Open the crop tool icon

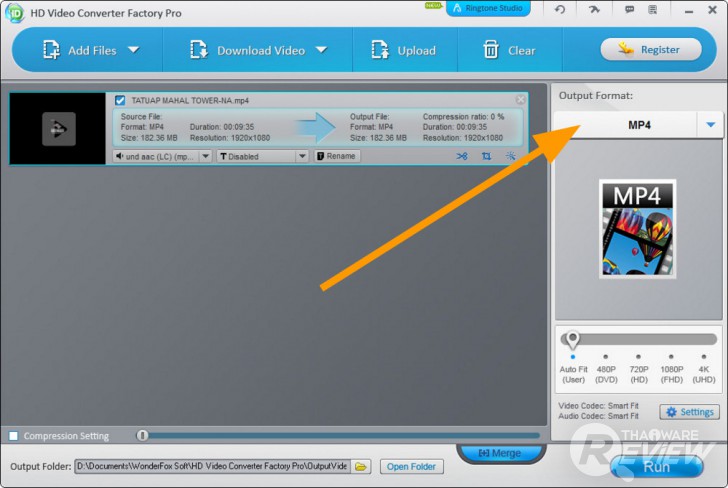coord(486,156)
